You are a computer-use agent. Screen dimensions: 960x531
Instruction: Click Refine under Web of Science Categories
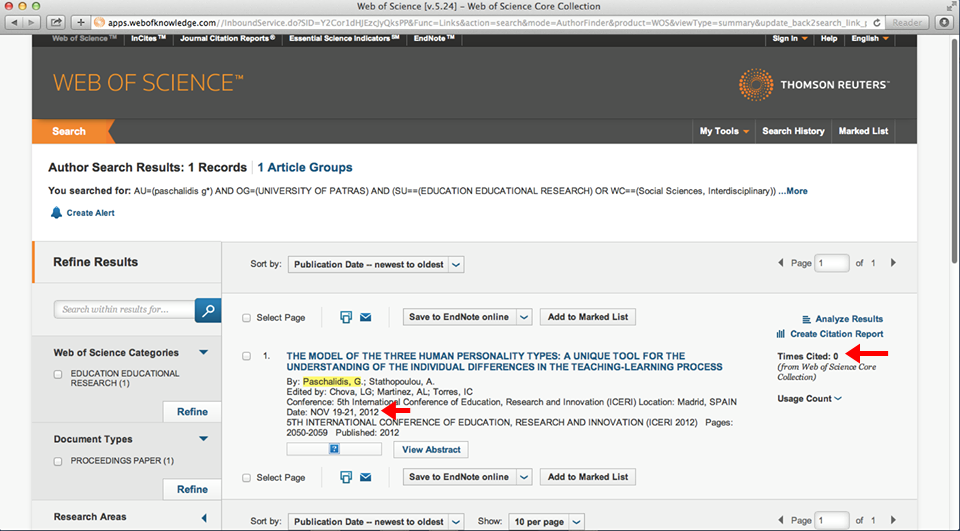(x=192, y=412)
